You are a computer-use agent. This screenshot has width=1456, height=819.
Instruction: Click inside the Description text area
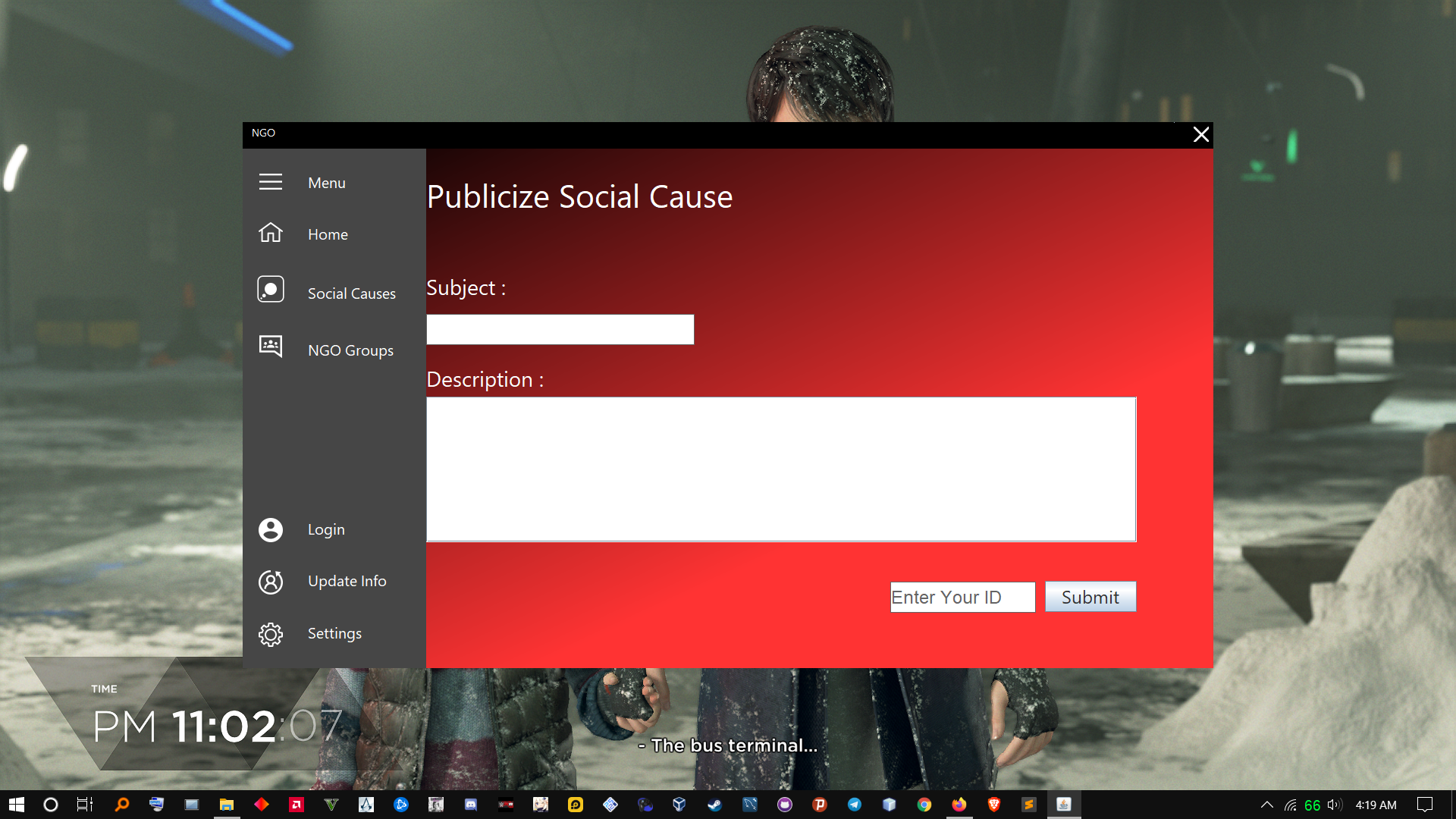[x=780, y=469]
